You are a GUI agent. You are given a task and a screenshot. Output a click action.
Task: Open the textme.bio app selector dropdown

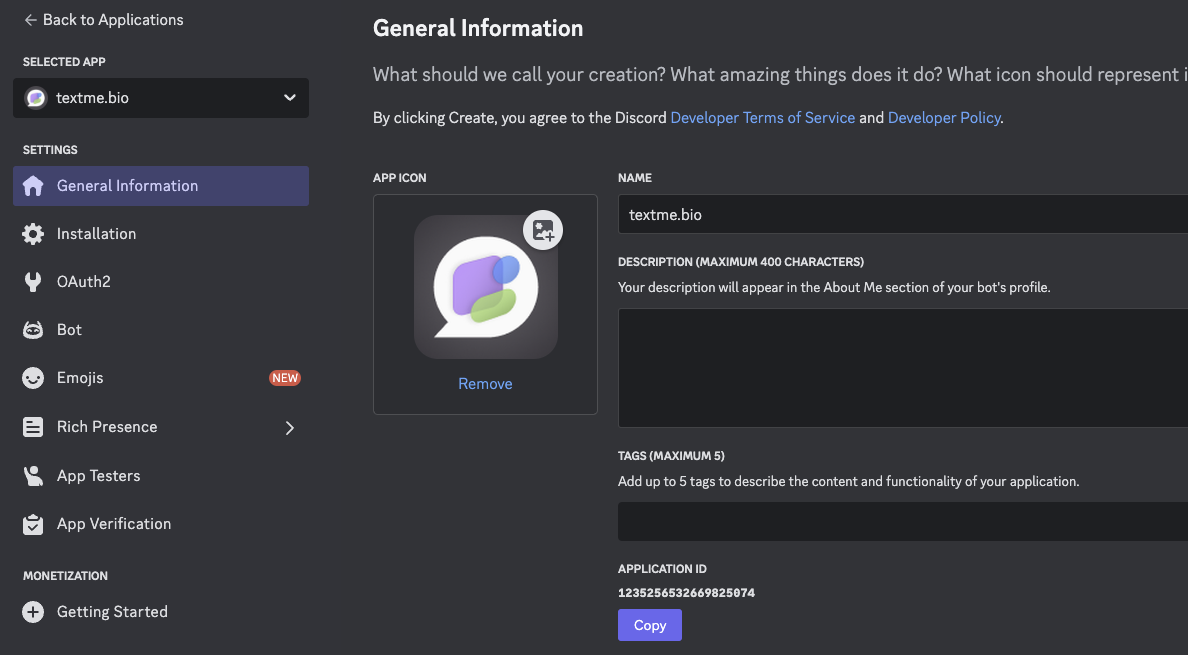[160, 97]
